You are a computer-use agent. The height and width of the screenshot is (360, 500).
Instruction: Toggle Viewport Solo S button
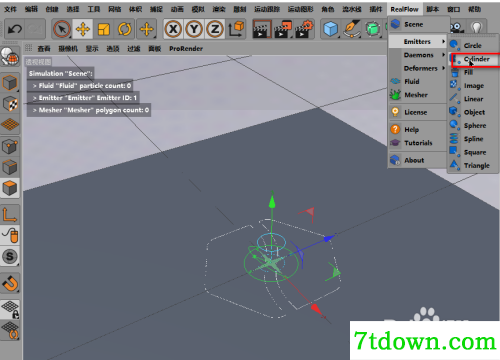(x=10, y=257)
